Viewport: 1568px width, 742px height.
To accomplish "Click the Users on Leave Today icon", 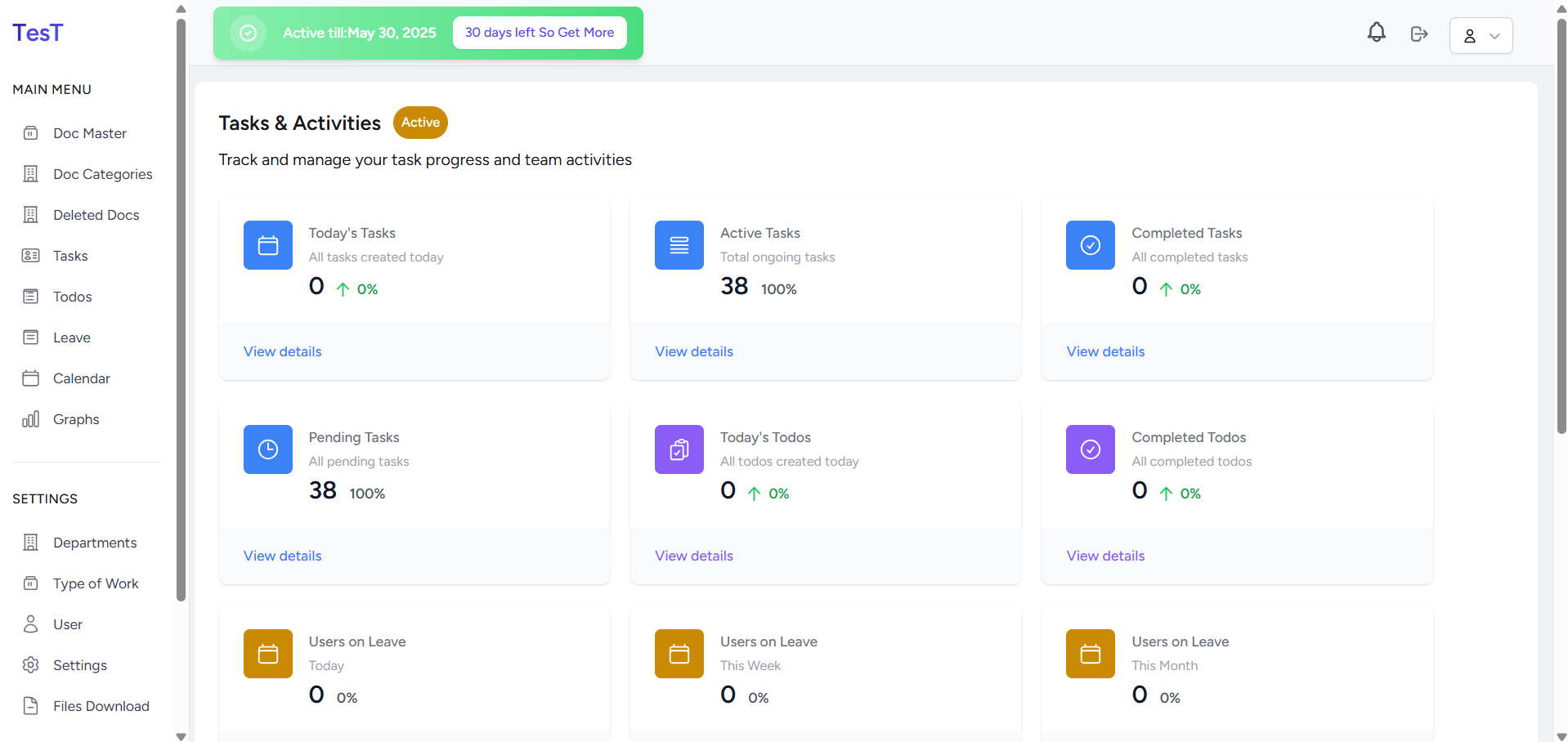I will (x=268, y=654).
